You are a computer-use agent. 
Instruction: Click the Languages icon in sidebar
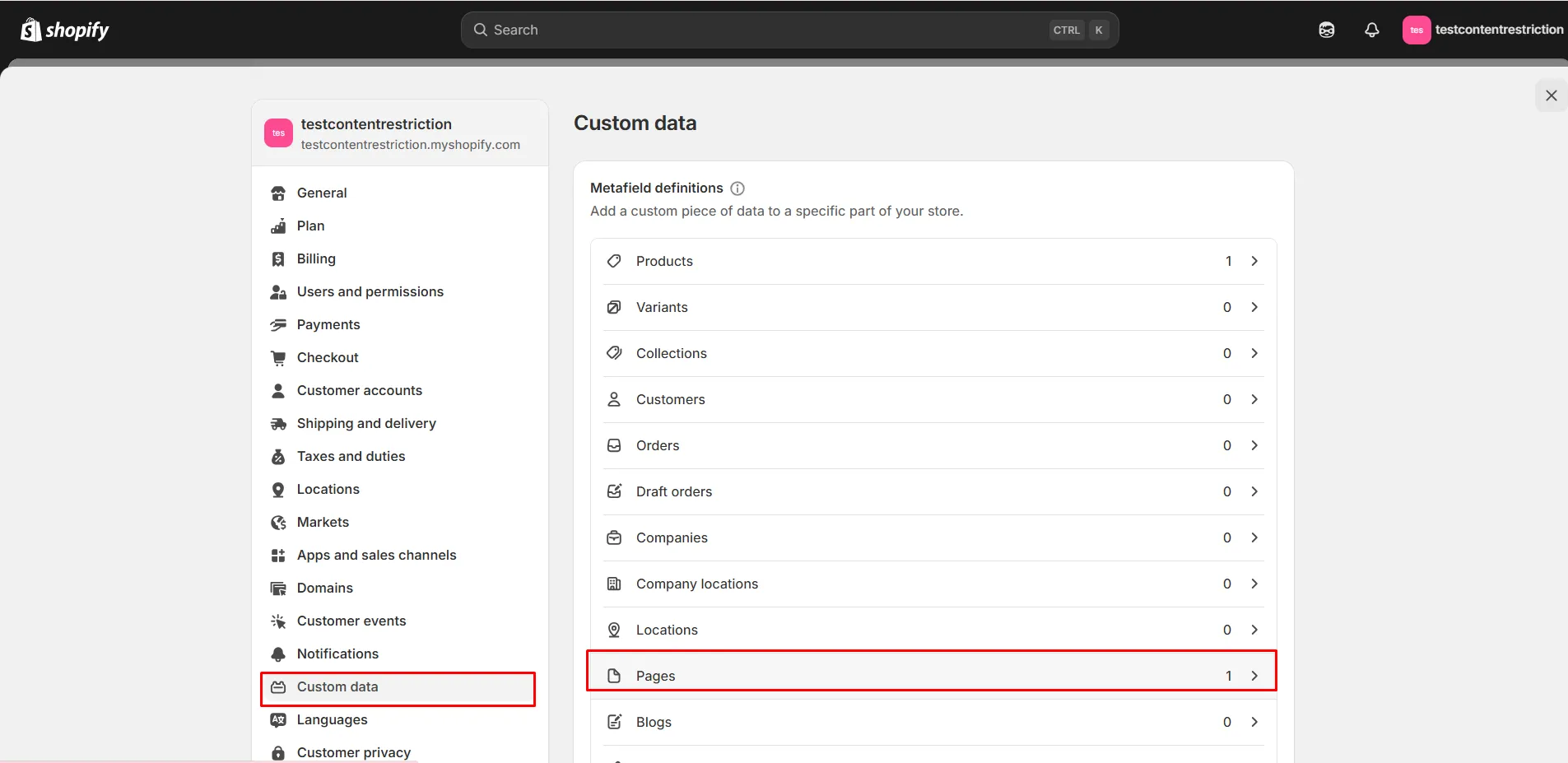pyautogui.click(x=278, y=719)
